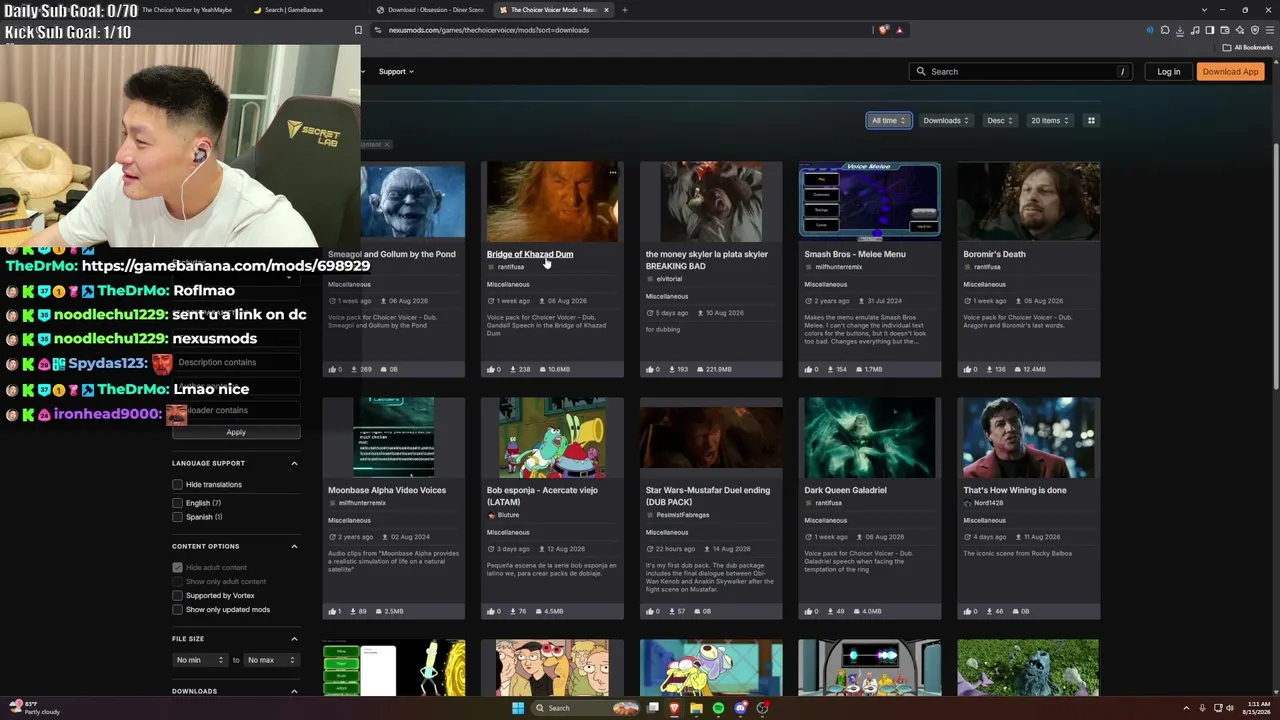Image resolution: width=1280 pixels, height=720 pixels.
Task: Collapse the Content Options section
Action: [x=294, y=546]
